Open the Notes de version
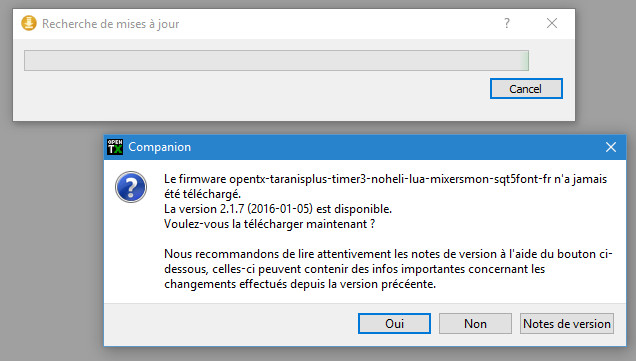The height and width of the screenshot is (361, 636). pyautogui.click(x=567, y=323)
